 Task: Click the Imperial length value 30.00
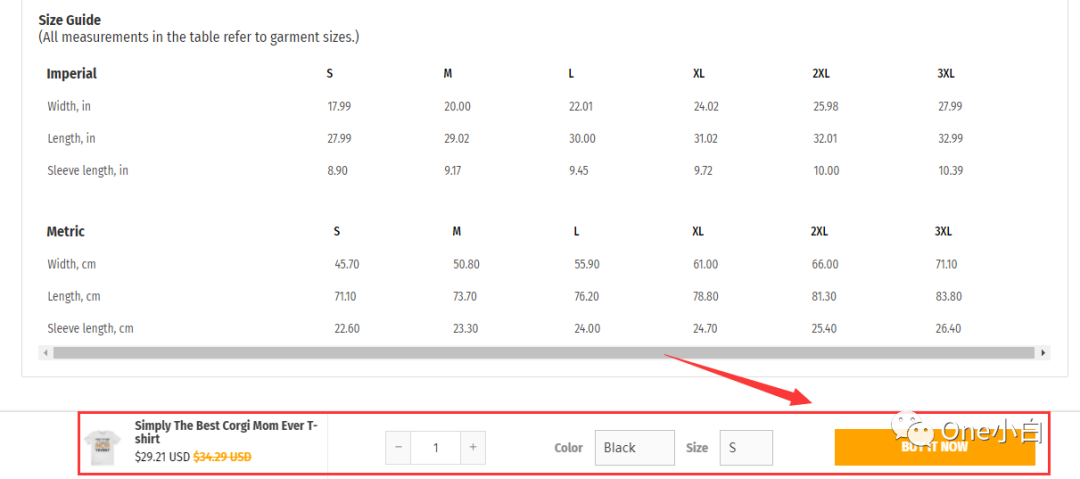coord(582,139)
